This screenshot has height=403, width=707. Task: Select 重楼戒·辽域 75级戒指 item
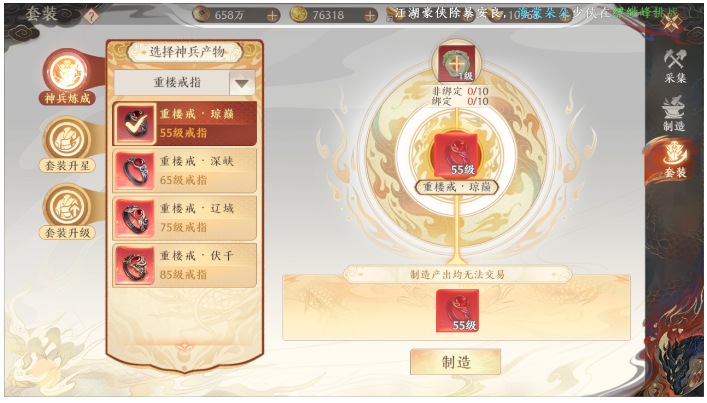(184, 218)
